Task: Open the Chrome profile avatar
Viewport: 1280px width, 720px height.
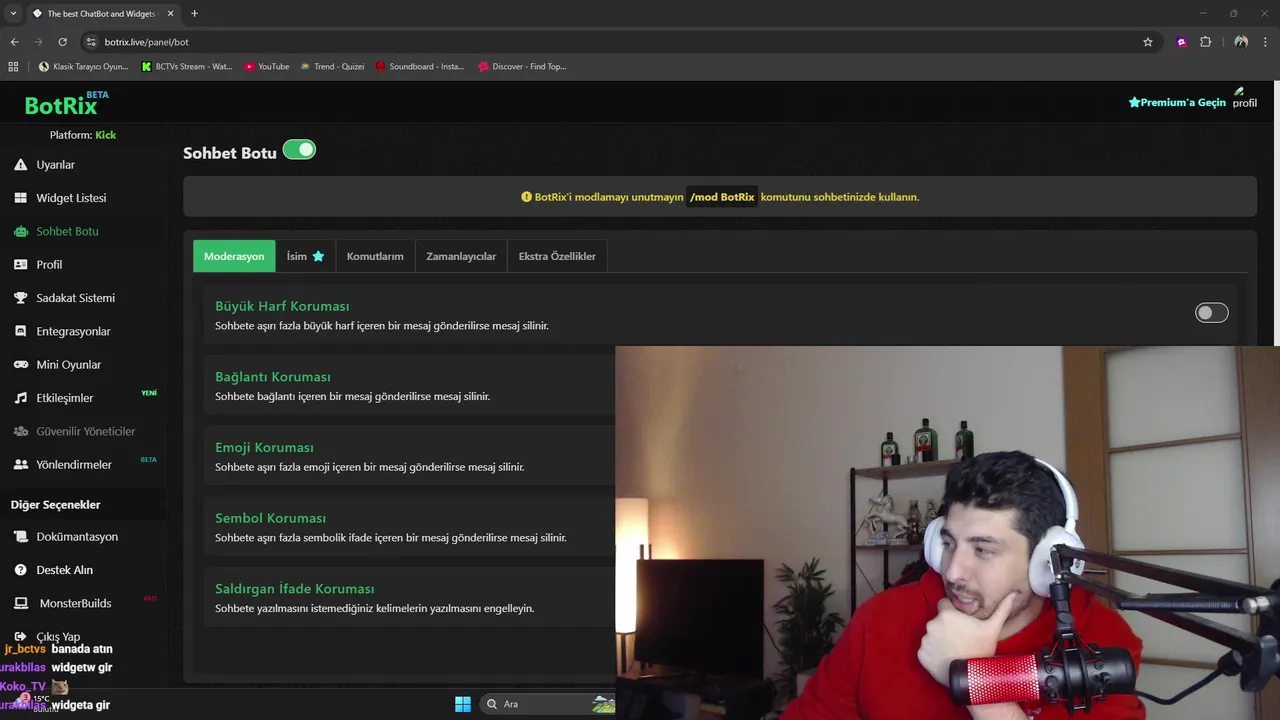Action: 1241,42
